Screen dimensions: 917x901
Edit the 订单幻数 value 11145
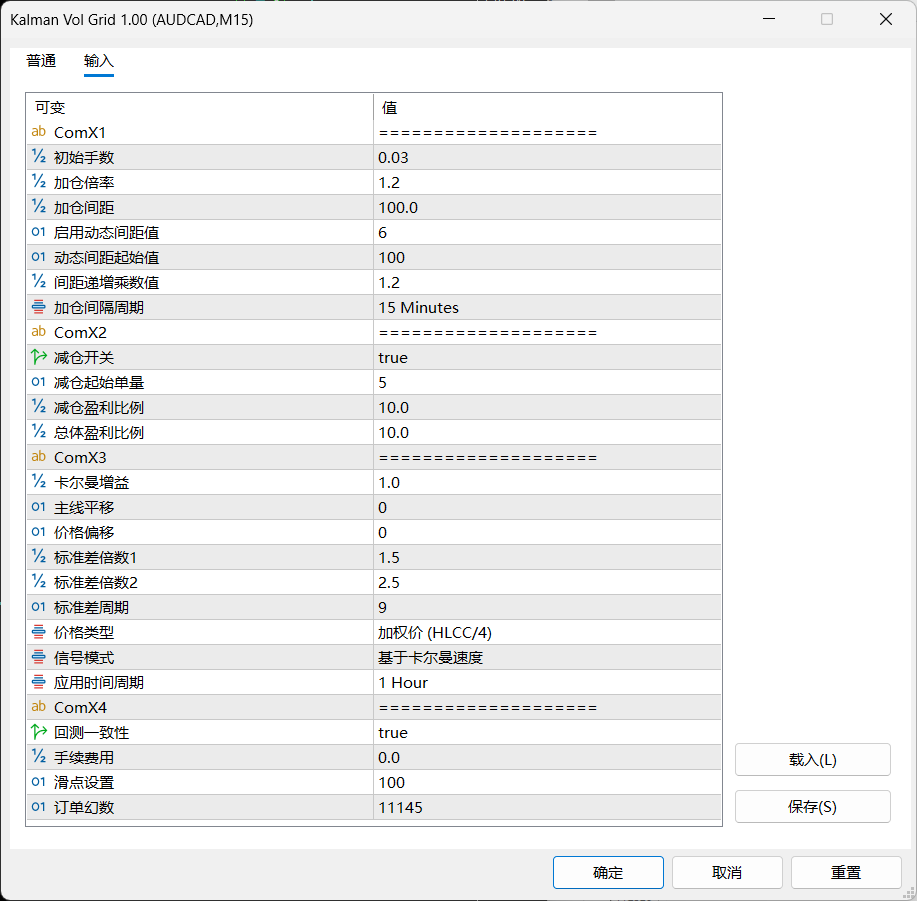(x=547, y=807)
